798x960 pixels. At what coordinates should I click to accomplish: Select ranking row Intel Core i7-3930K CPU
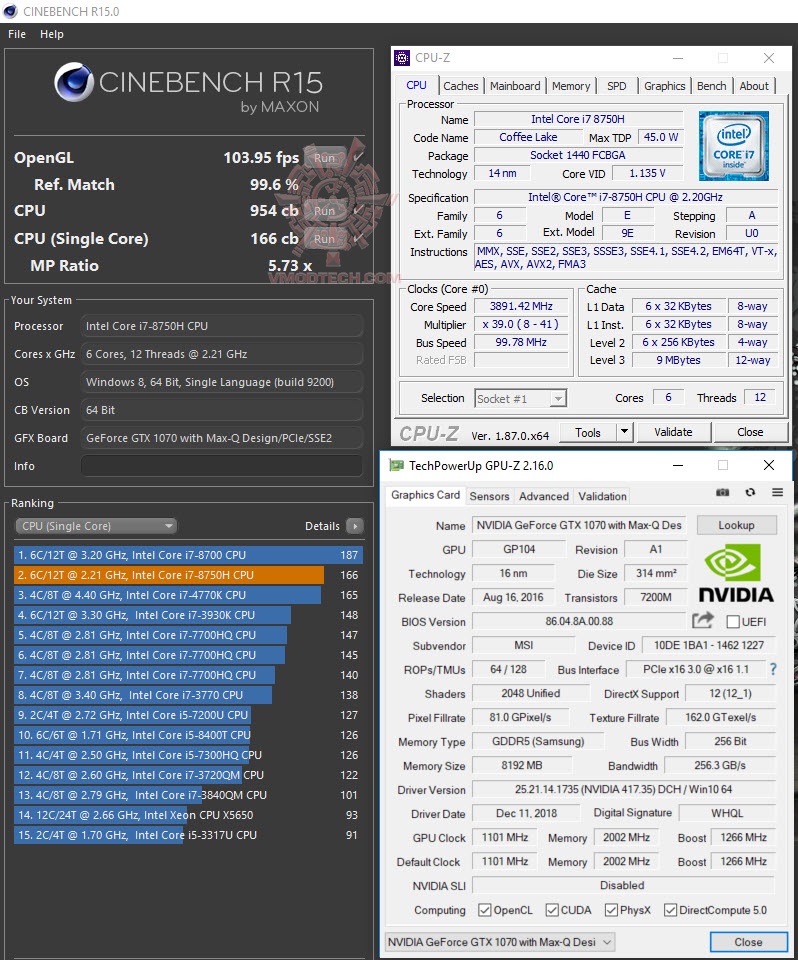tap(189, 615)
